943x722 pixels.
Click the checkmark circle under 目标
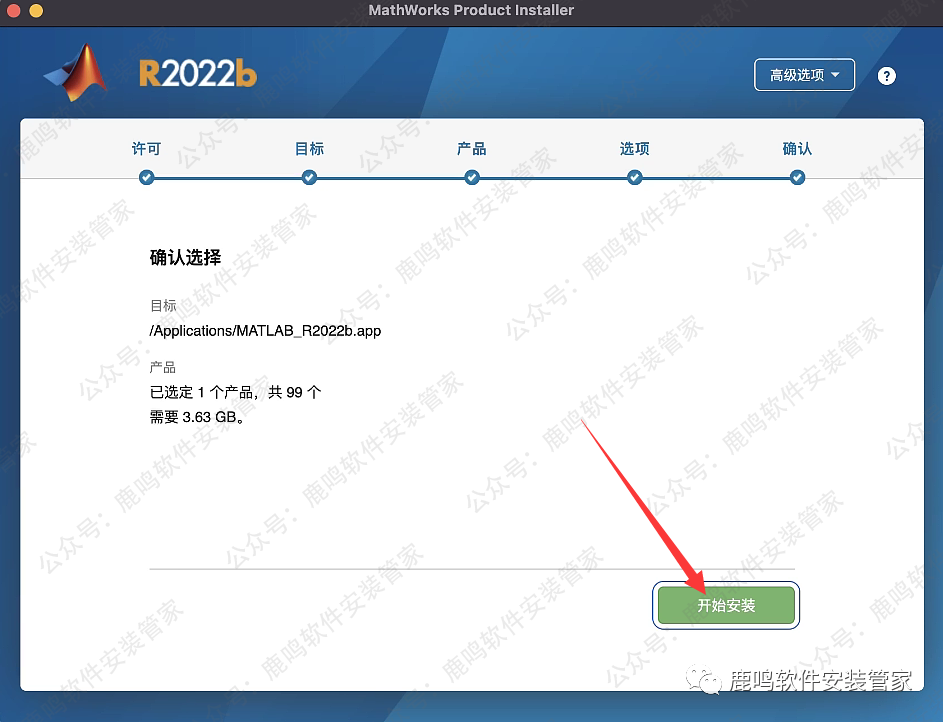point(309,177)
